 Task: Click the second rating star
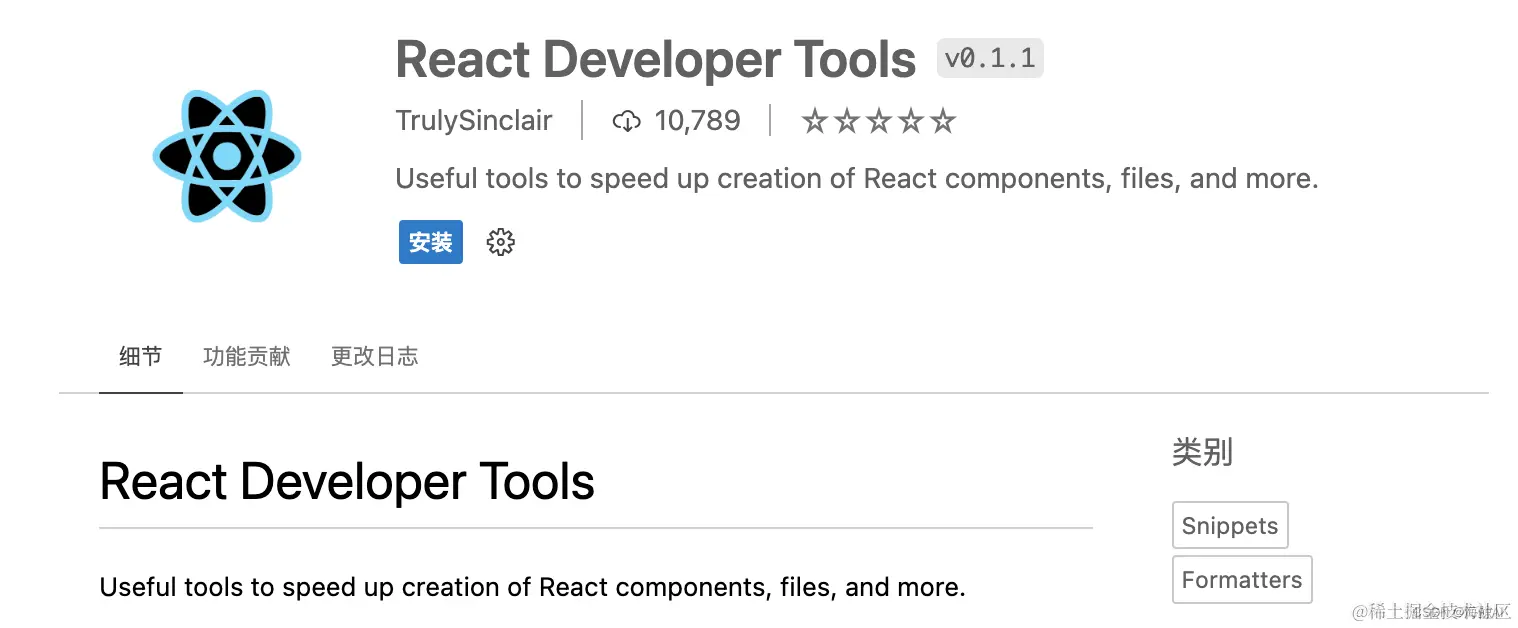click(847, 120)
